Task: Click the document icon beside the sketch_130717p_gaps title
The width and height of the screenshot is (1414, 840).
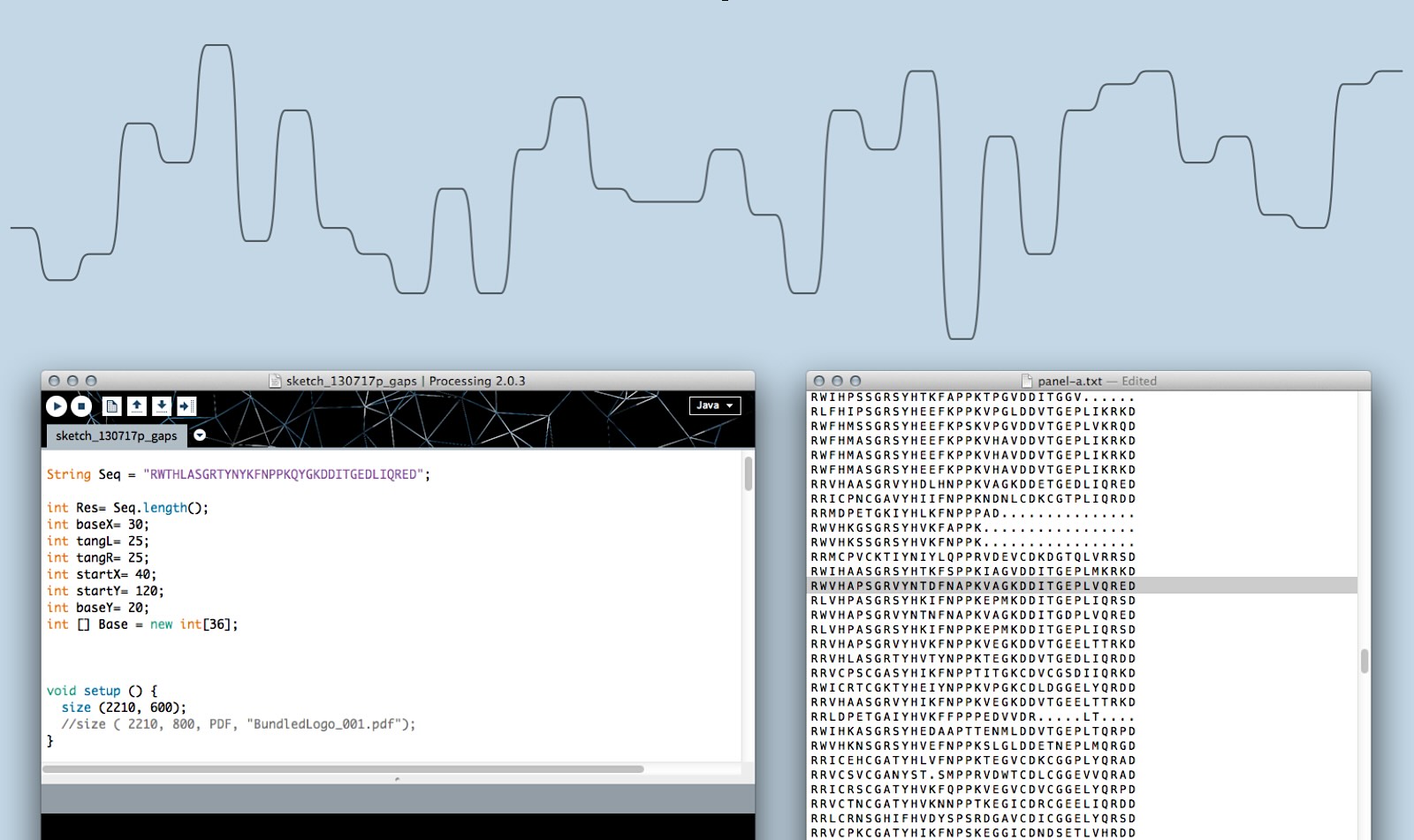Action: (x=275, y=381)
